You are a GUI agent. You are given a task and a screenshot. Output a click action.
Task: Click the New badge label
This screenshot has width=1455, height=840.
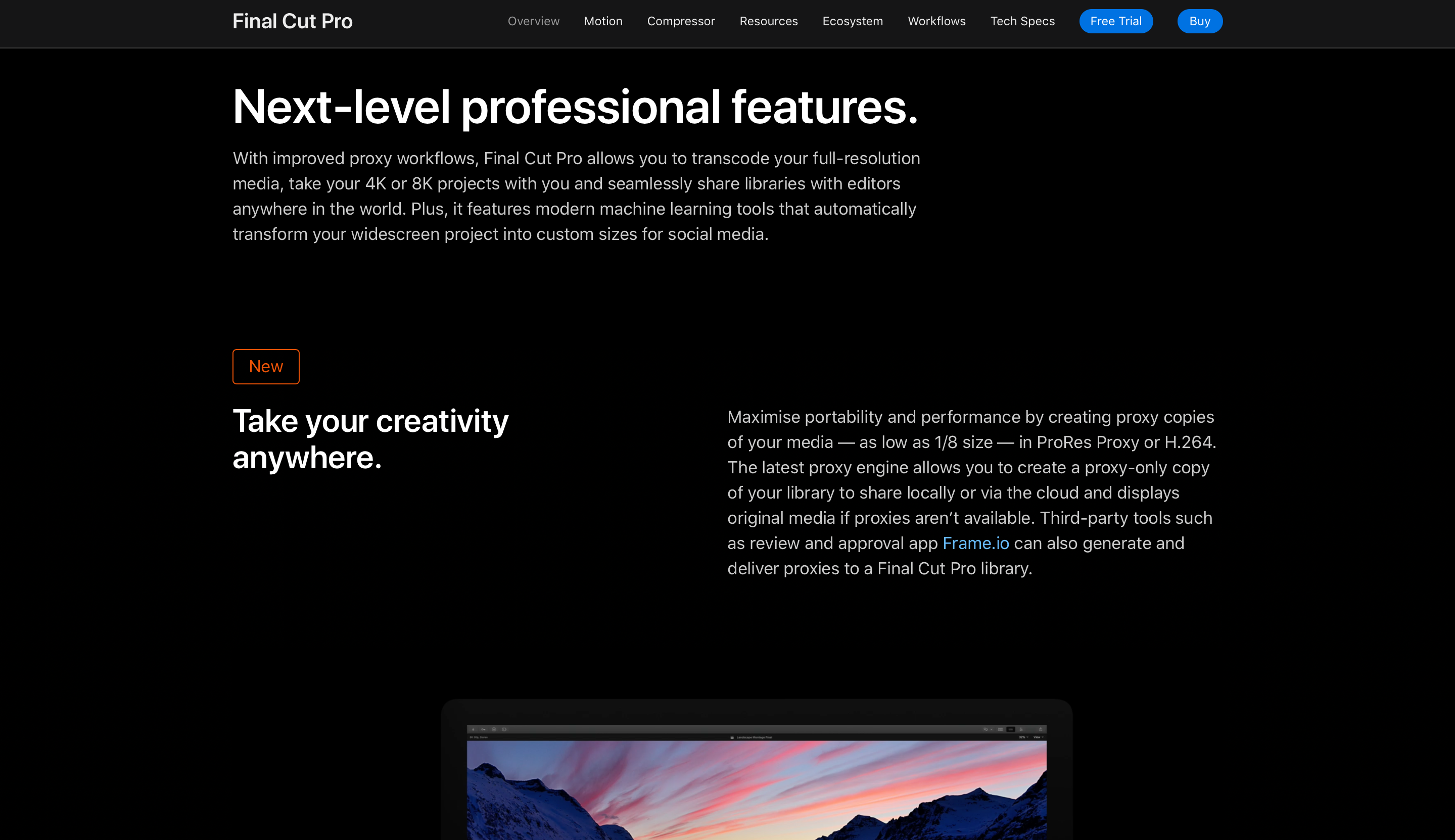point(265,367)
